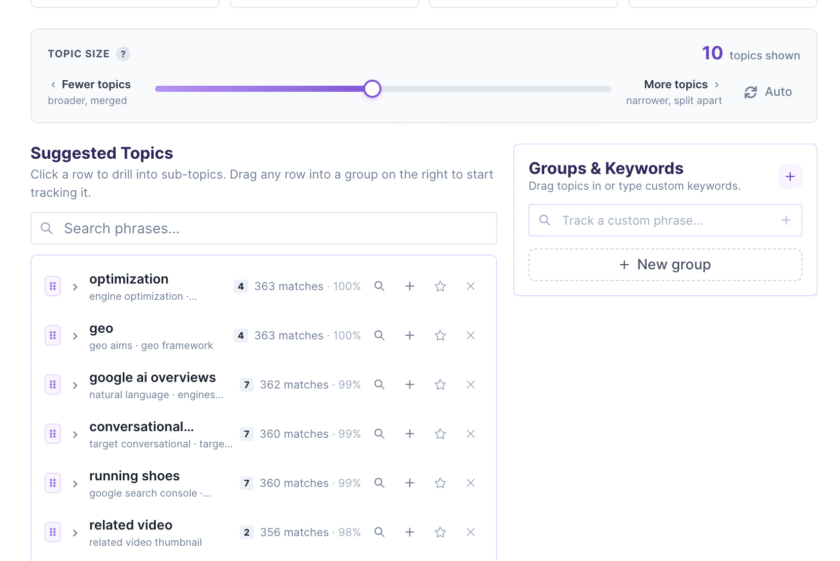Image resolution: width=840 pixels, height=561 pixels.
Task: Grab the drag handle of the geo row
Action: point(52,335)
